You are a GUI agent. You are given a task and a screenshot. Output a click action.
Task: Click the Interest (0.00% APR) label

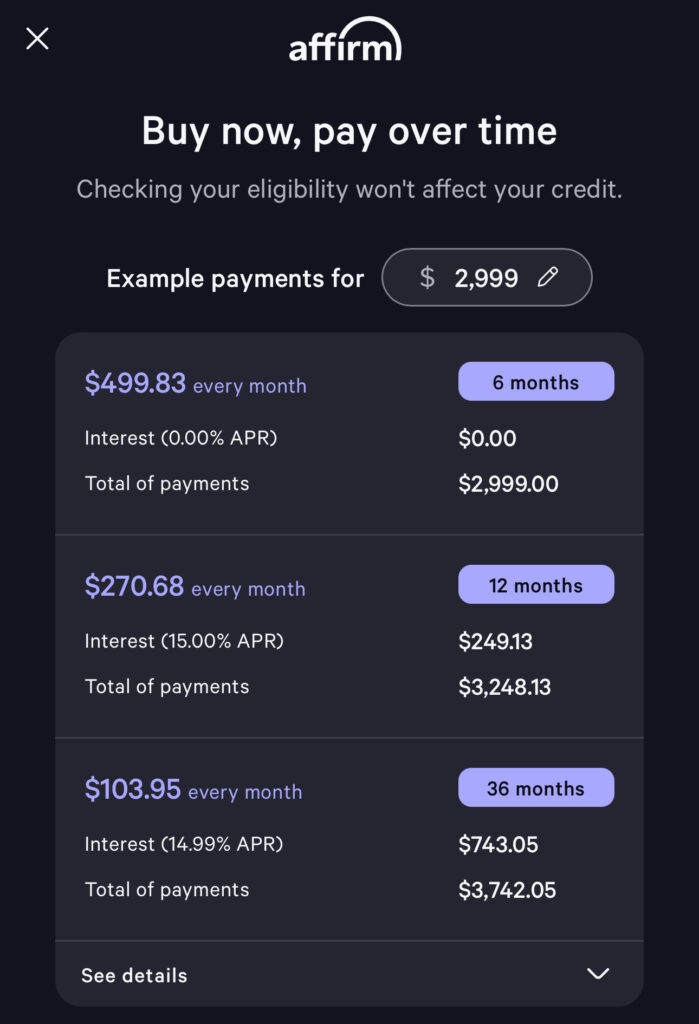tap(181, 438)
